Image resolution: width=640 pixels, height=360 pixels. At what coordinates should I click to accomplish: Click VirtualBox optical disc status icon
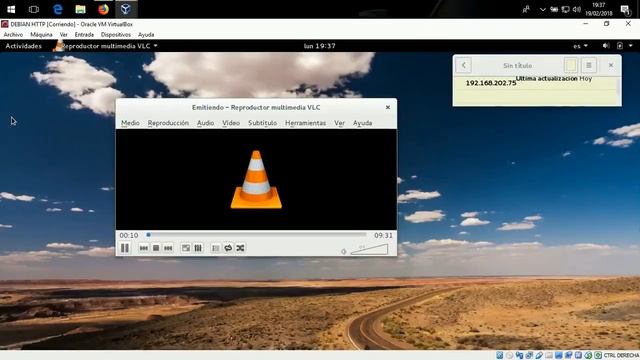coord(509,355)
